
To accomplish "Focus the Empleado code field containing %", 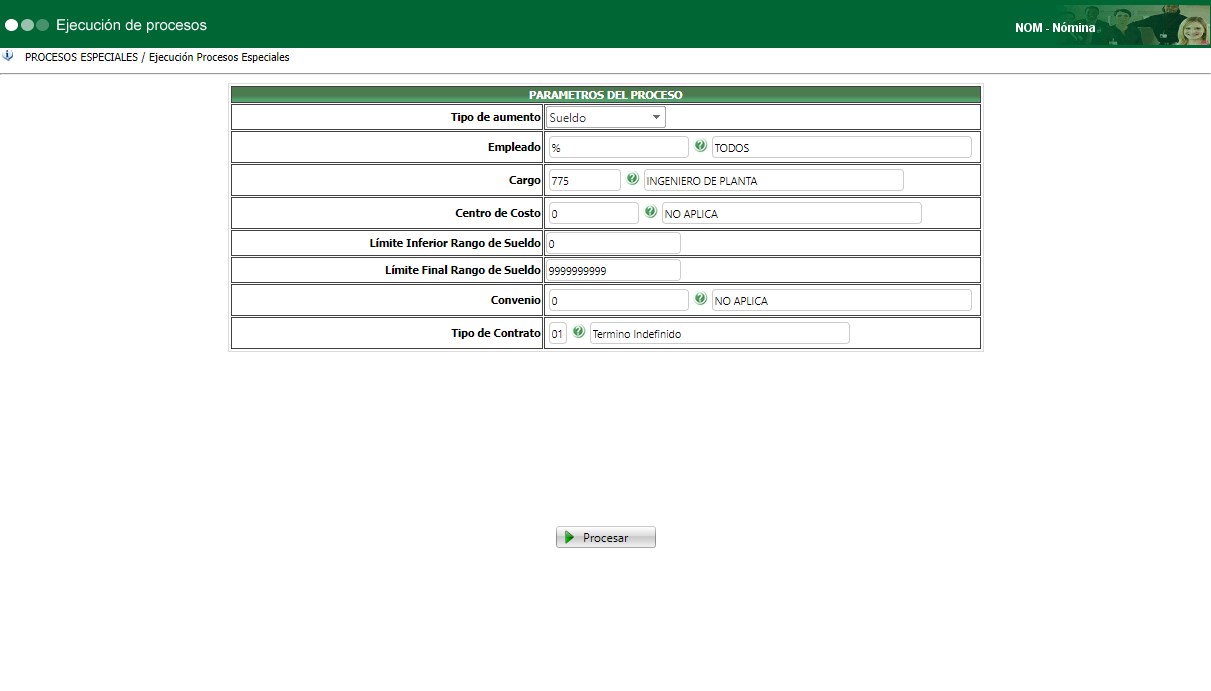I will (619, 147).
